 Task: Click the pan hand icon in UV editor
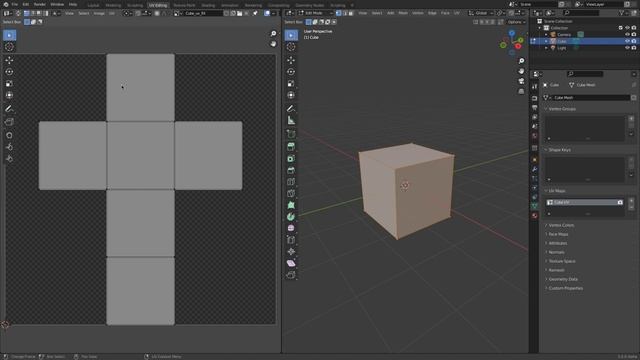coord(273,44)
